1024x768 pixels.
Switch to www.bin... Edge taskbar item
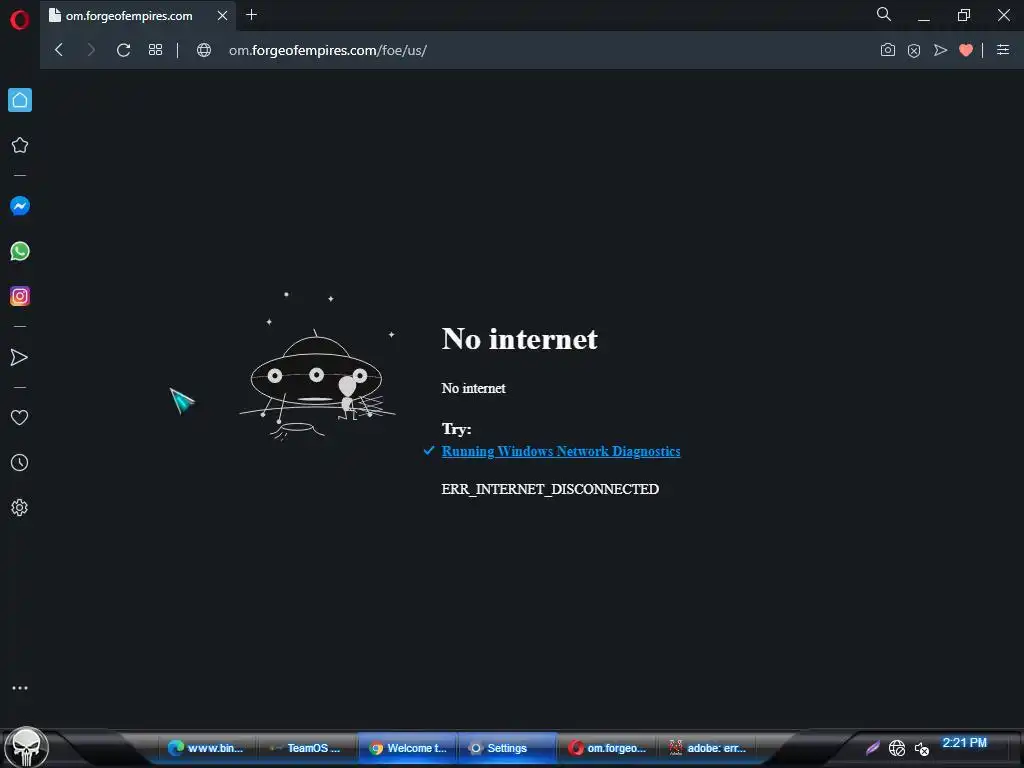click(207, 748)
